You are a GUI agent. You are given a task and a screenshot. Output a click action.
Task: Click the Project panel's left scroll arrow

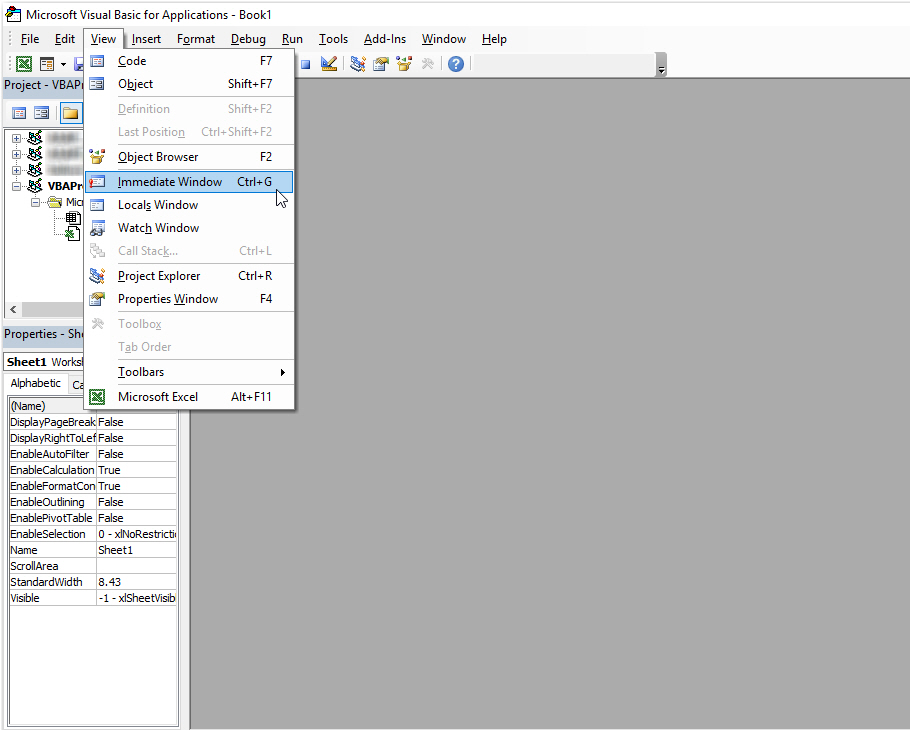13,310
